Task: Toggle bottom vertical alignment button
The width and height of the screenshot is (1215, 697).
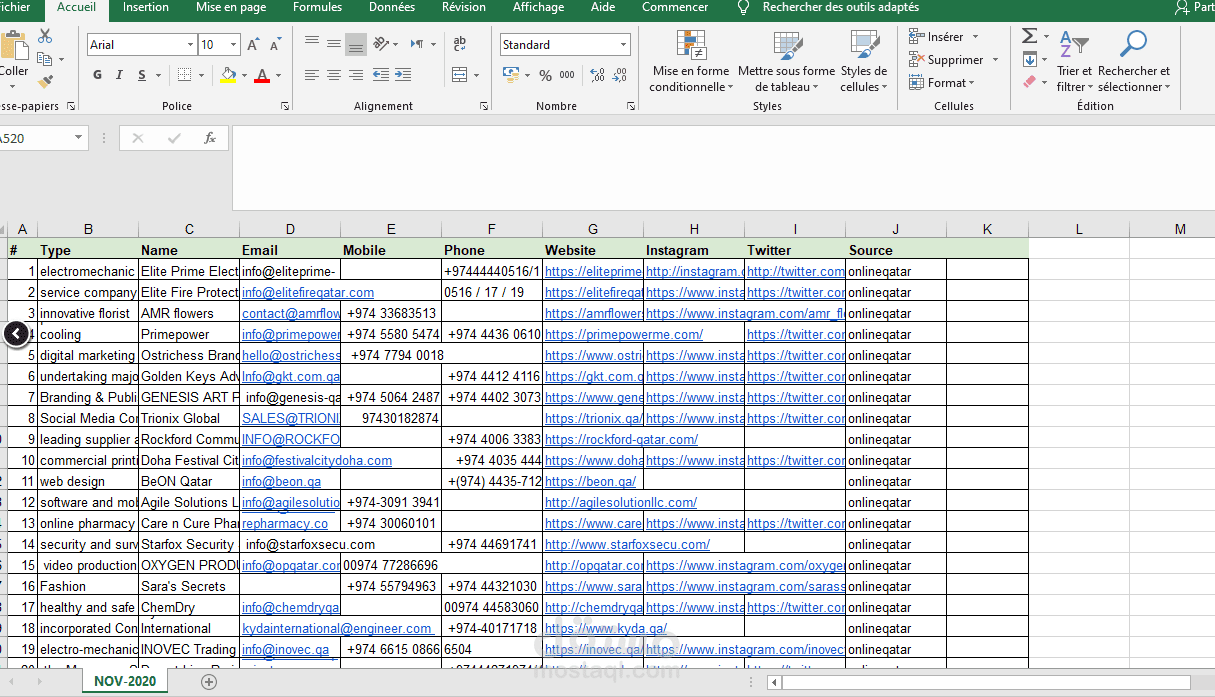Action: (356, 44)
